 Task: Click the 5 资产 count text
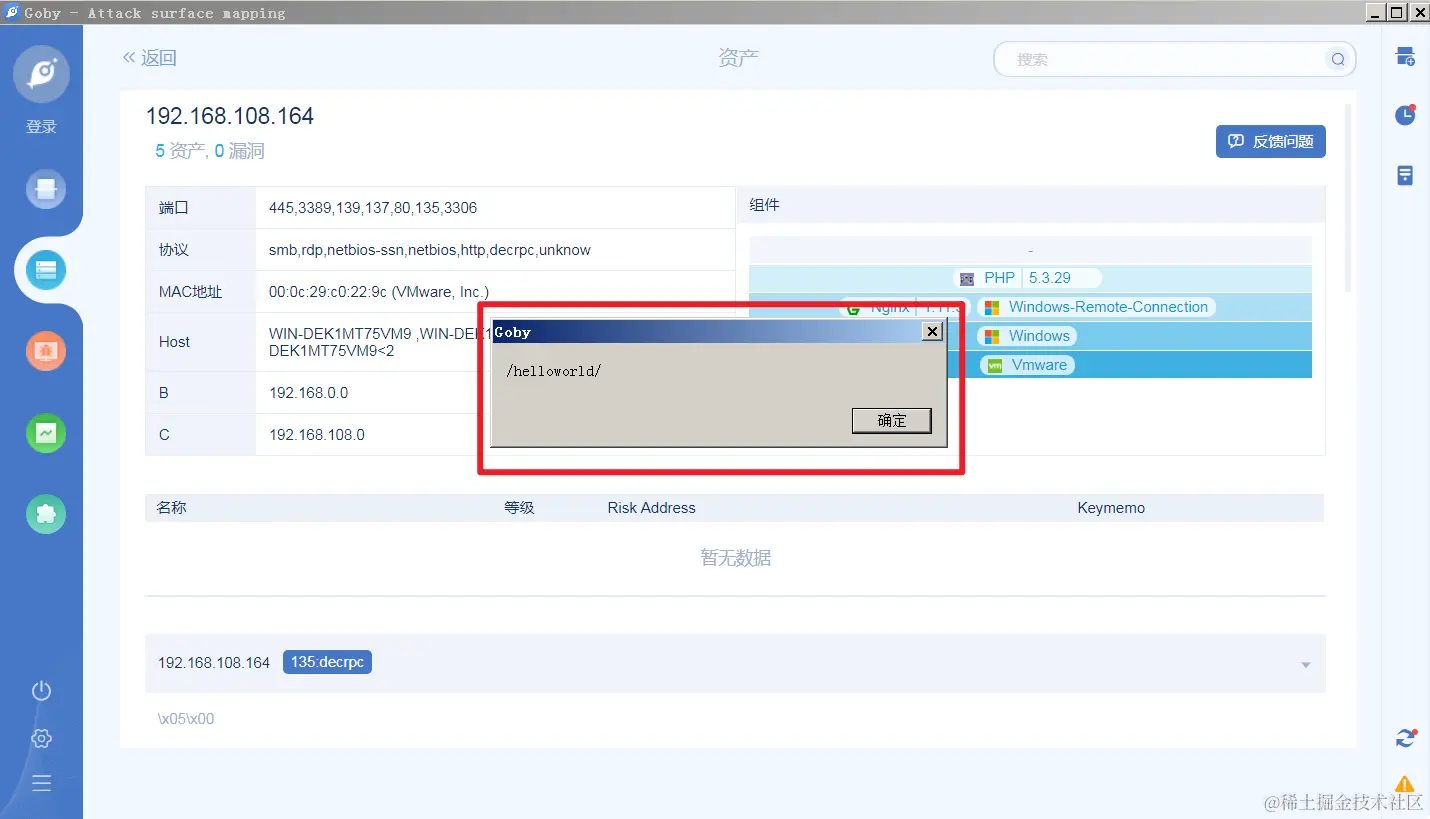pyautogui.click(x=180, y=151)
